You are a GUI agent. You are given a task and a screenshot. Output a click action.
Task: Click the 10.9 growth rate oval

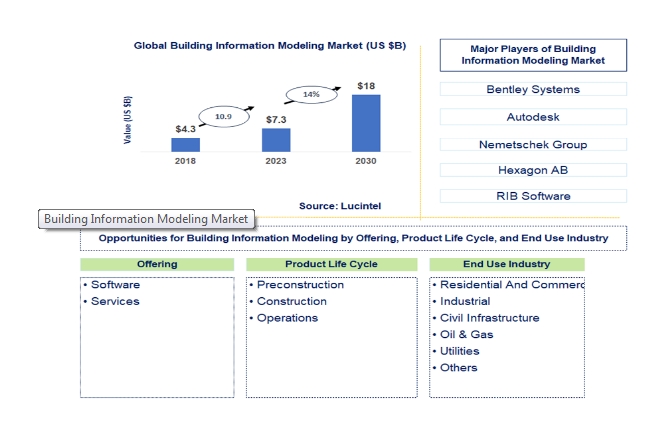pos(224,117)
